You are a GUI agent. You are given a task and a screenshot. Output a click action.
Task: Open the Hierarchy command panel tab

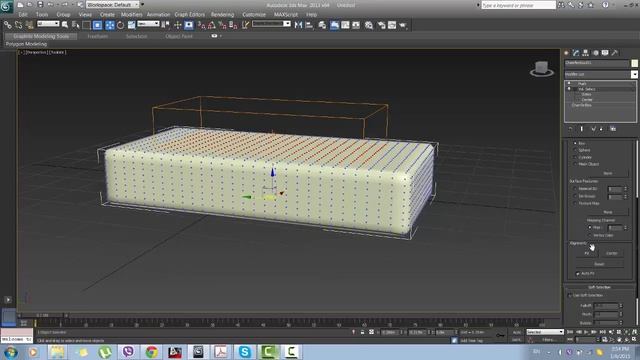[586, 53]
